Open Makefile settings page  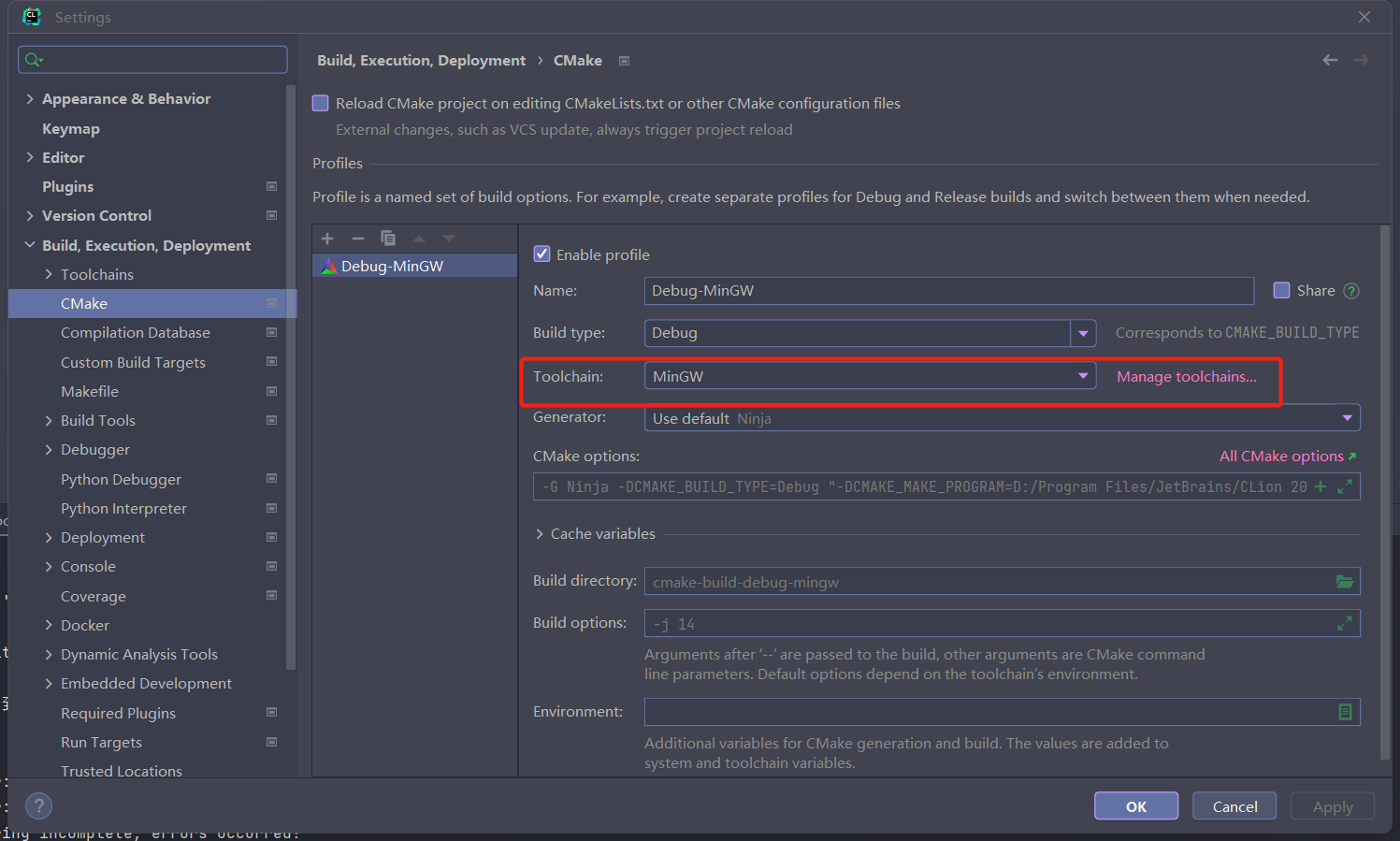click(90, 391)
